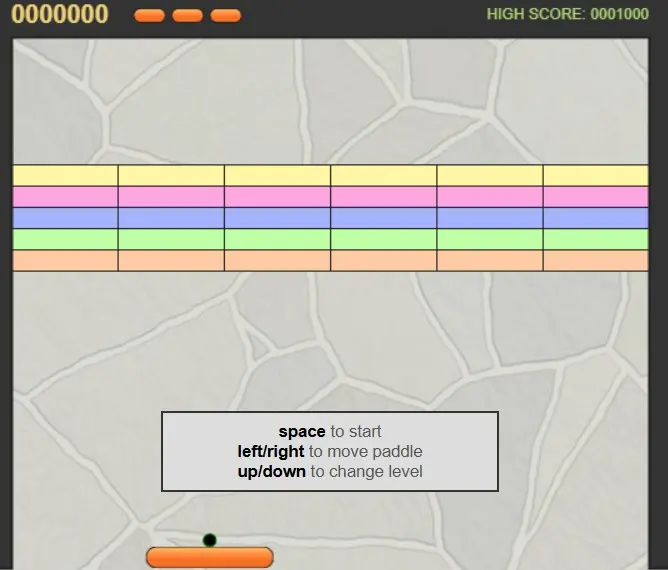
Task: Choose the fifth green brick from the left
Action: [x=489, y=239]
